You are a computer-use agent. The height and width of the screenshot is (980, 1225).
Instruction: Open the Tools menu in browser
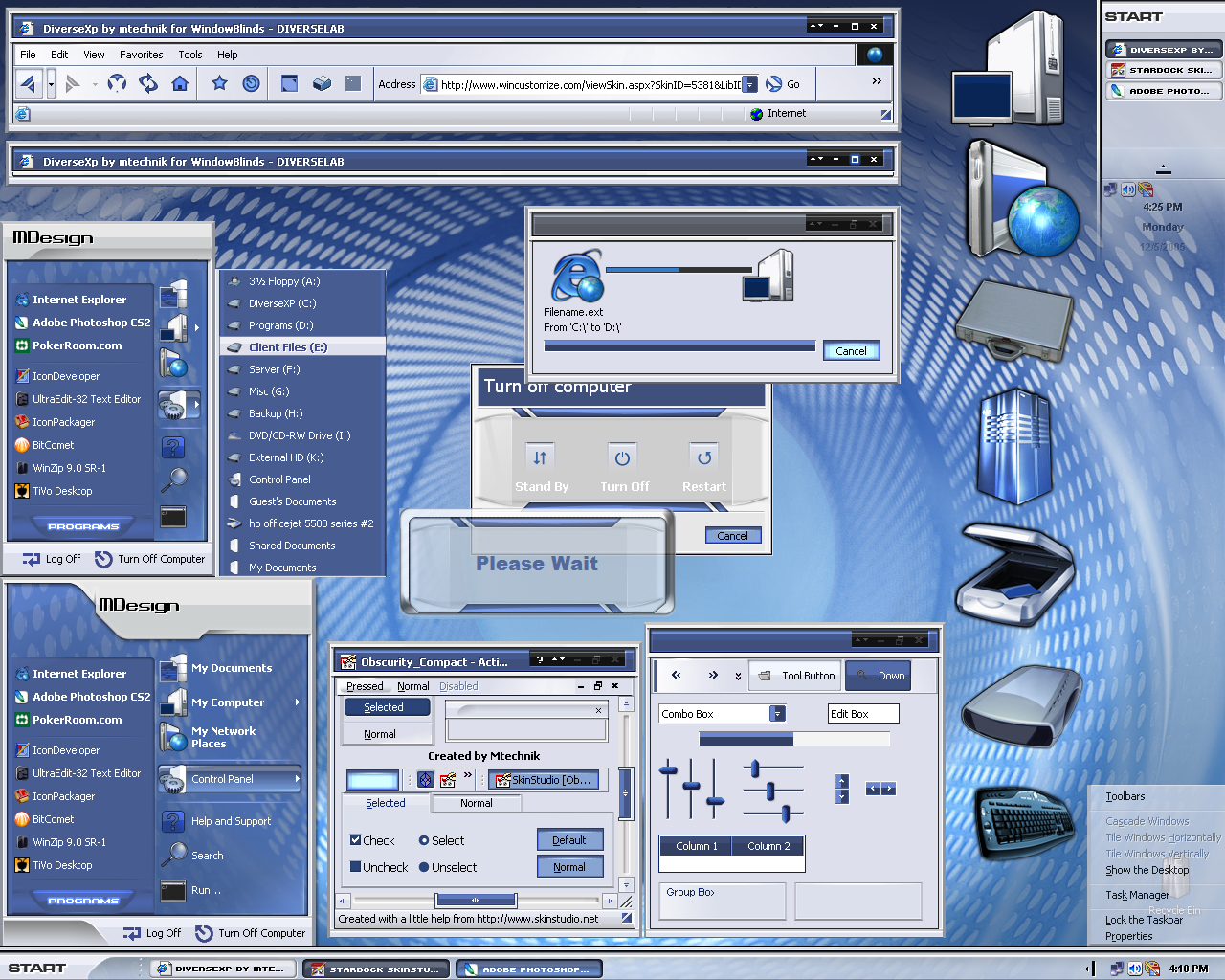(190, 55)
